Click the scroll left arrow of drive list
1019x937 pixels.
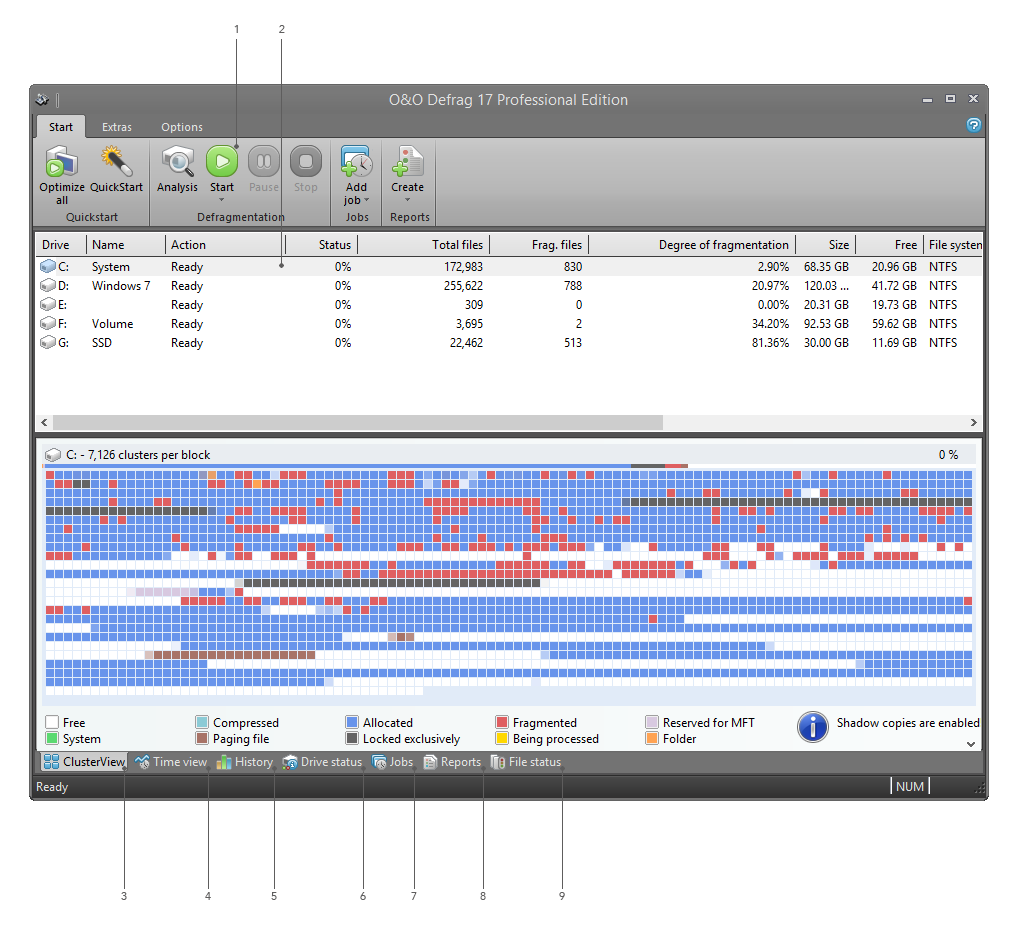44,422
